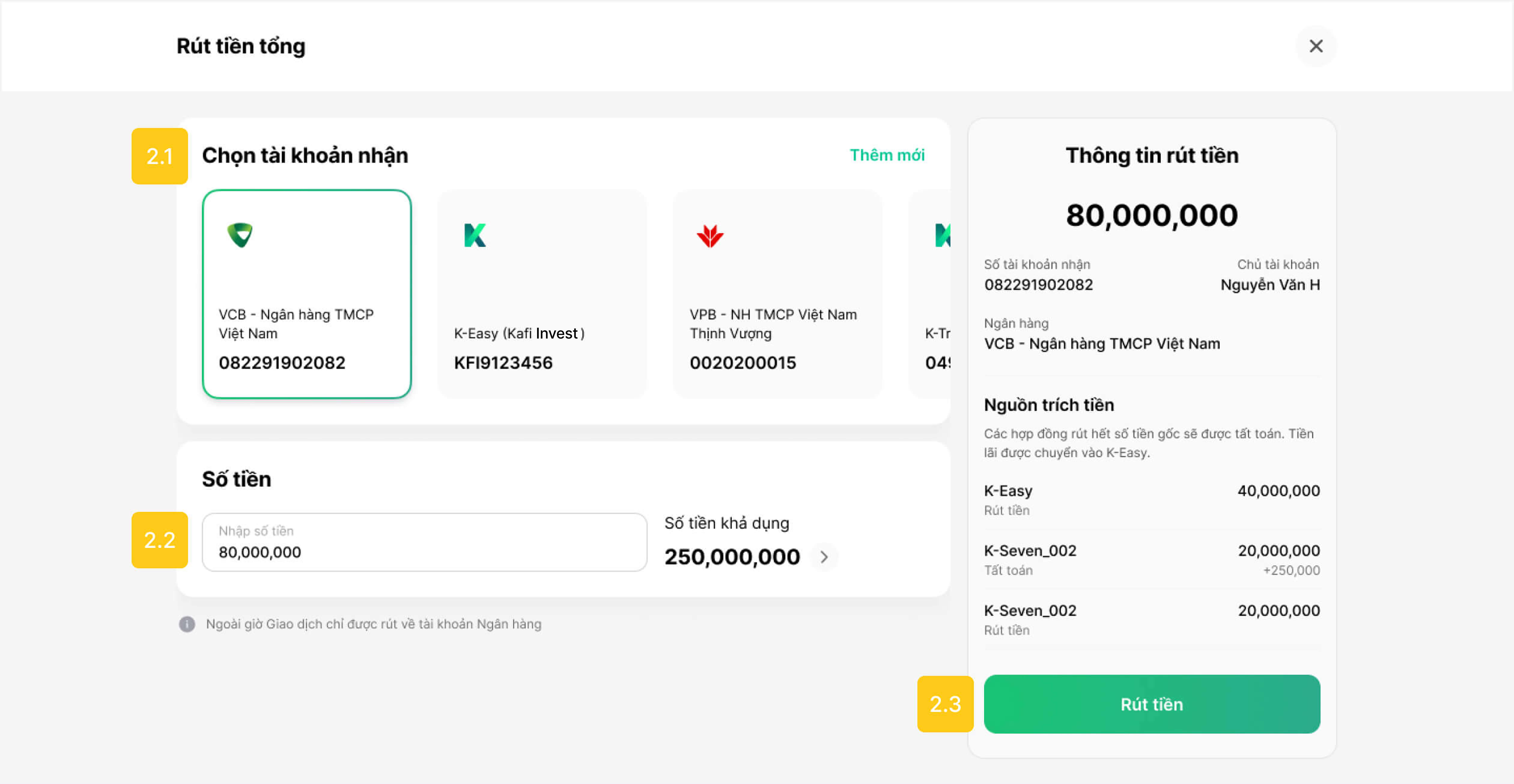The width and height of the screenshot is (1514, 784).
Task: Click the Ngoài giờ Giao dịch notice text
Action: point(374,624)
